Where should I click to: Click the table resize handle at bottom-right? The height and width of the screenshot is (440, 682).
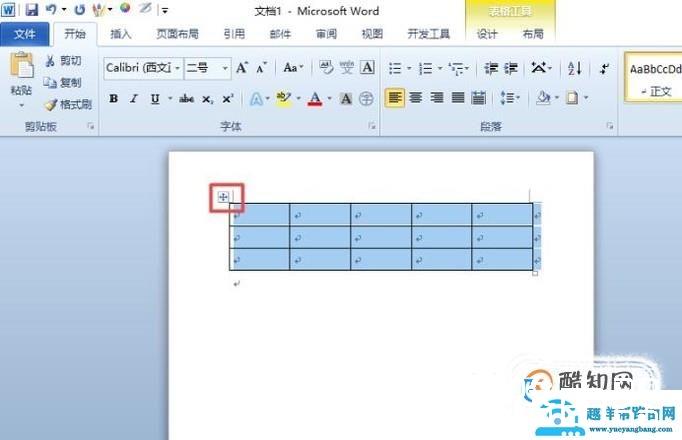(535, 273)
